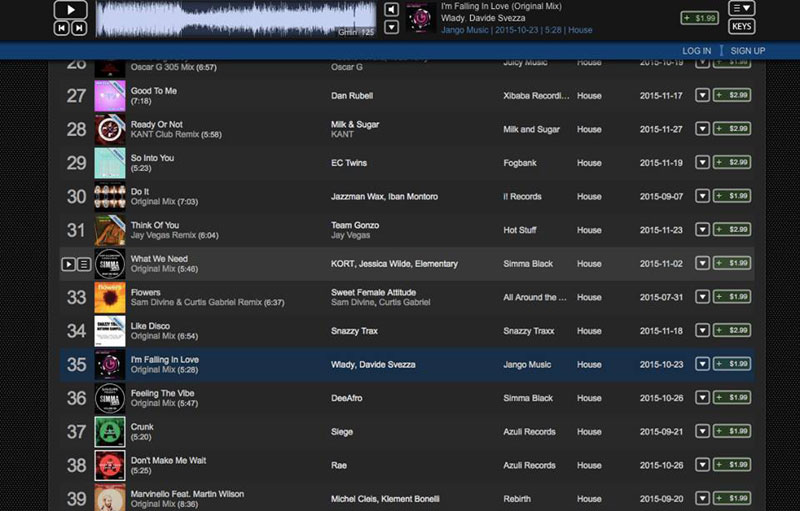800x511 pixels.
Task: Open the player queue menu dropdown
Action: pyautogui.click(x=741, y=9)
